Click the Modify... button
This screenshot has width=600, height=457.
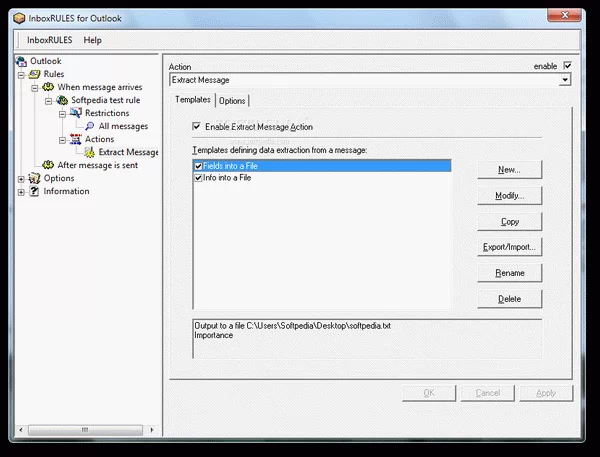click(x=509, y=196)
